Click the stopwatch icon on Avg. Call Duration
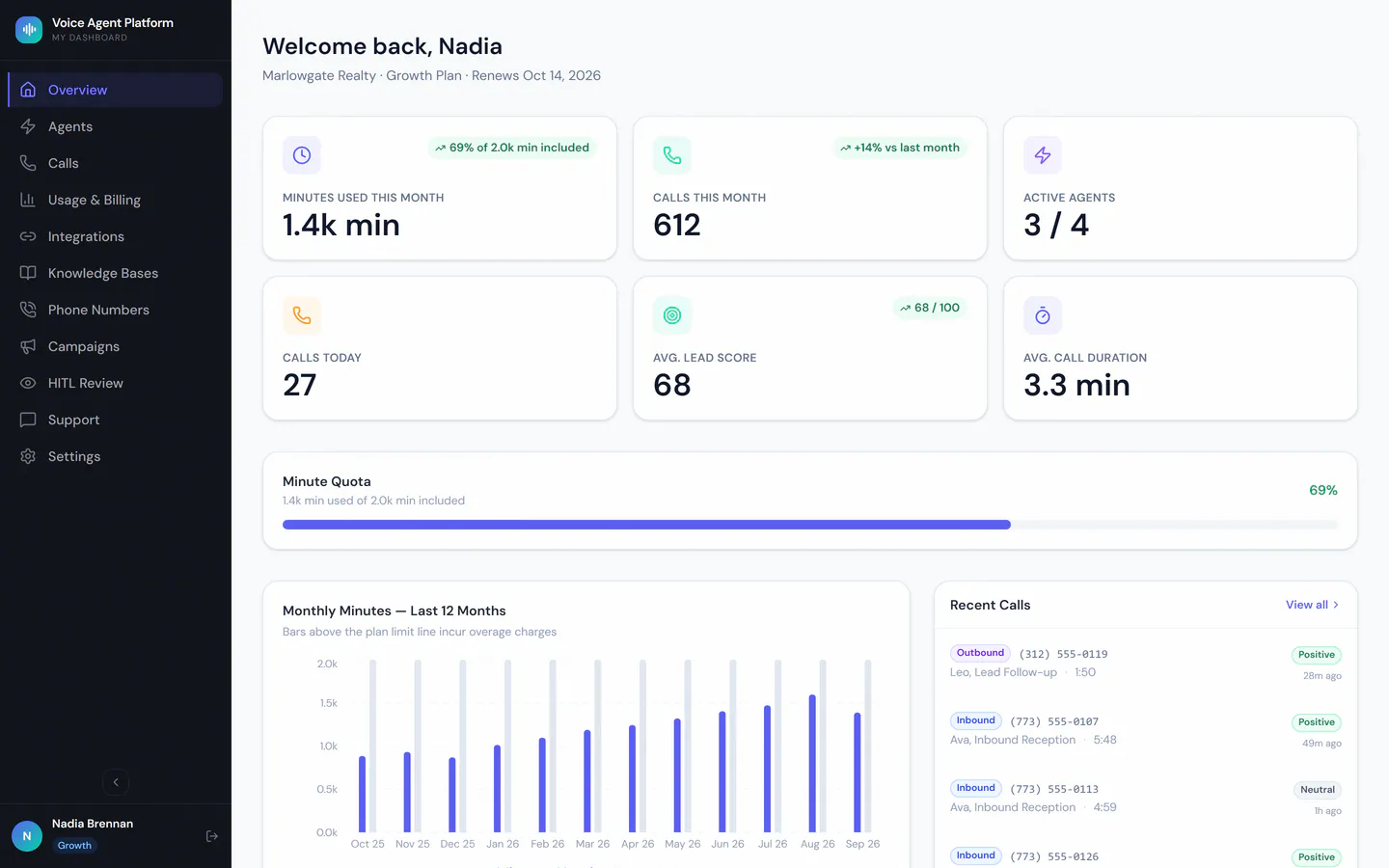Screen dimensions: 1389x868 point(1043,315)
